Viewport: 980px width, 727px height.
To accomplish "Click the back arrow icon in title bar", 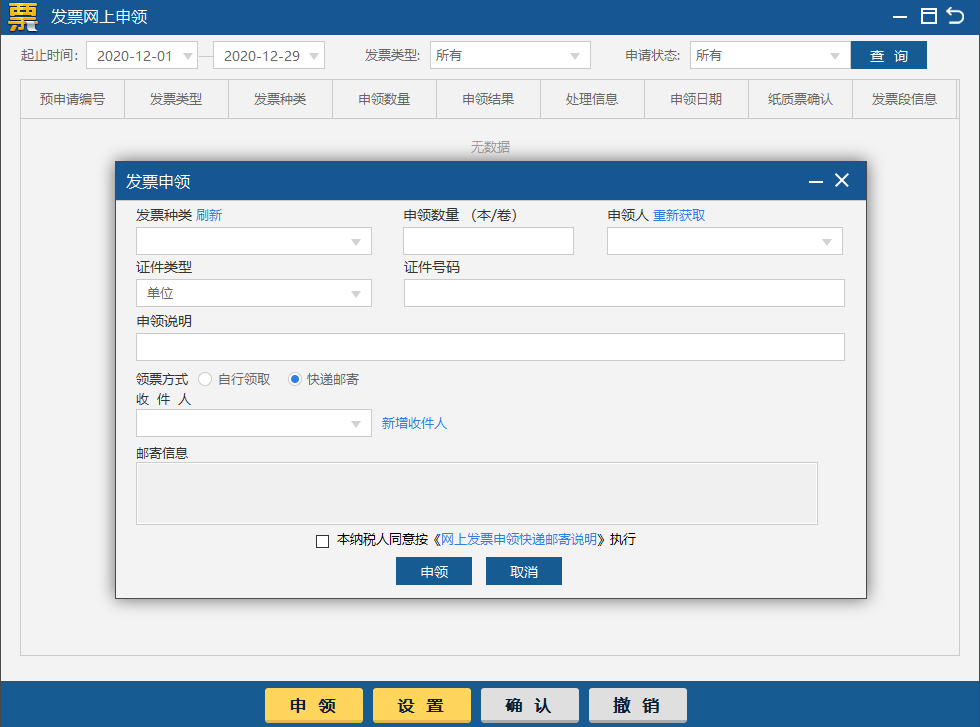I will (956, 16).
